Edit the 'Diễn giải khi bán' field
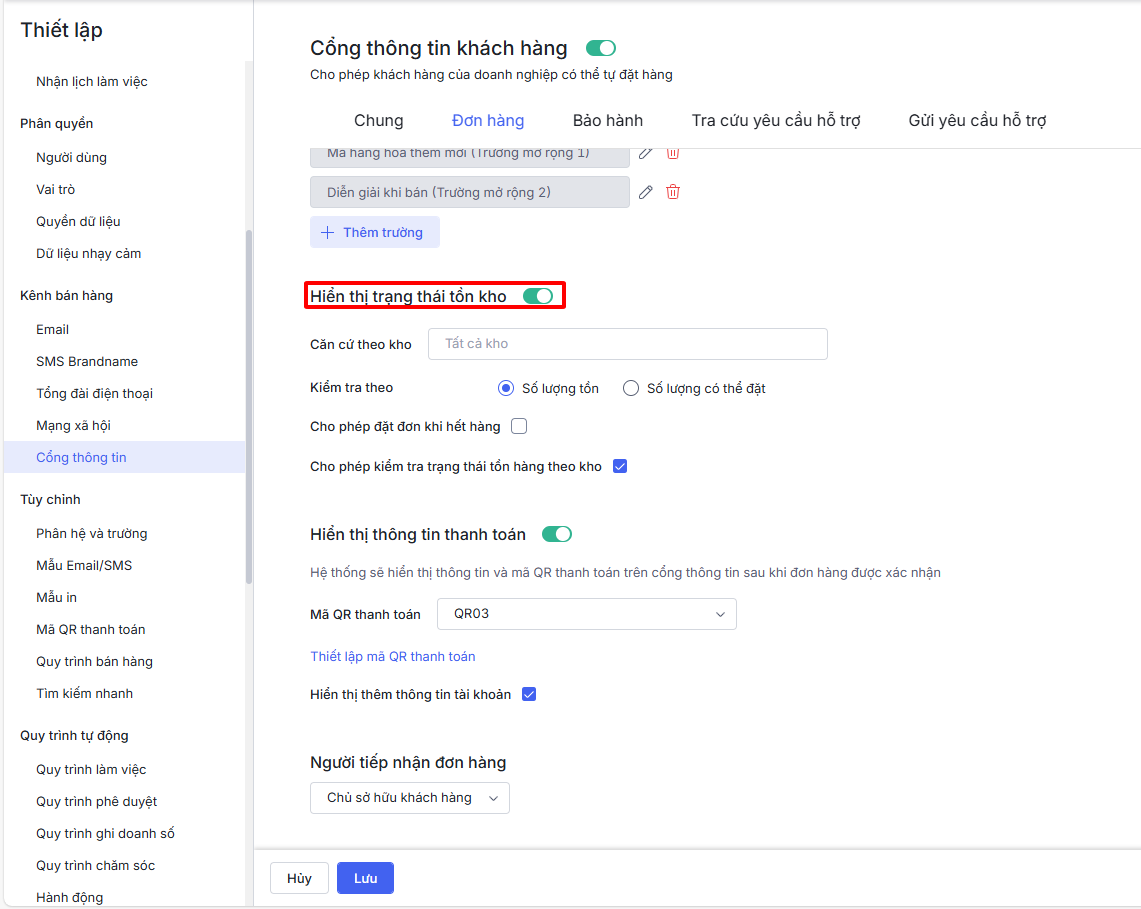Viewport: 1141px width, 909px height. pos(646,192)
